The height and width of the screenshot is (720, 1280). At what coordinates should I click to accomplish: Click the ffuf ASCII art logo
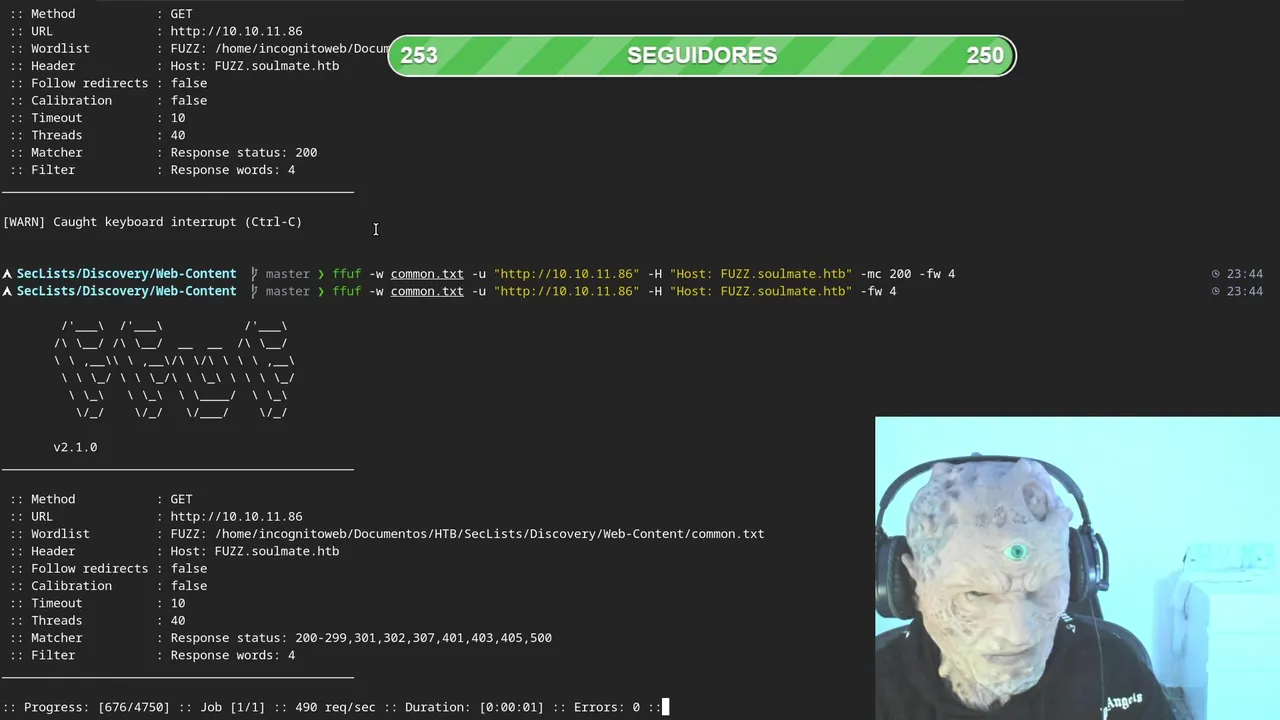tap(174, 369)
